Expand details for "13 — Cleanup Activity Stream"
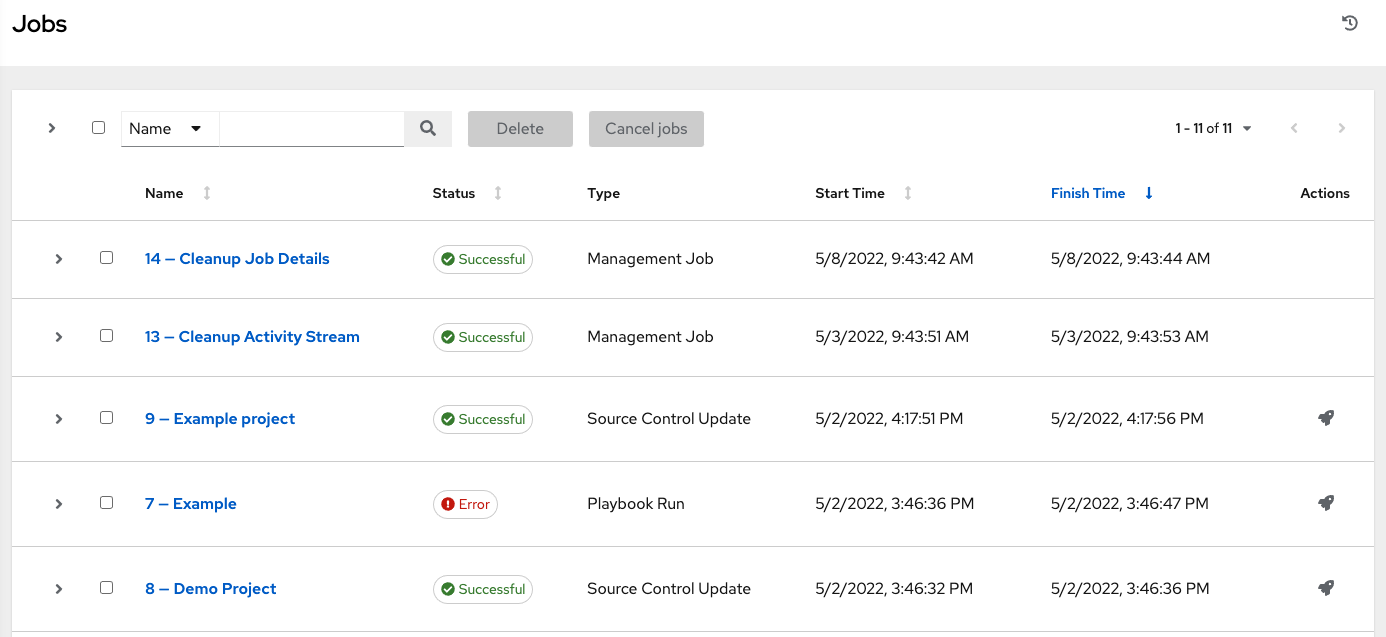Viewport: 1386px width, 637px height. [x=58, y=336]
